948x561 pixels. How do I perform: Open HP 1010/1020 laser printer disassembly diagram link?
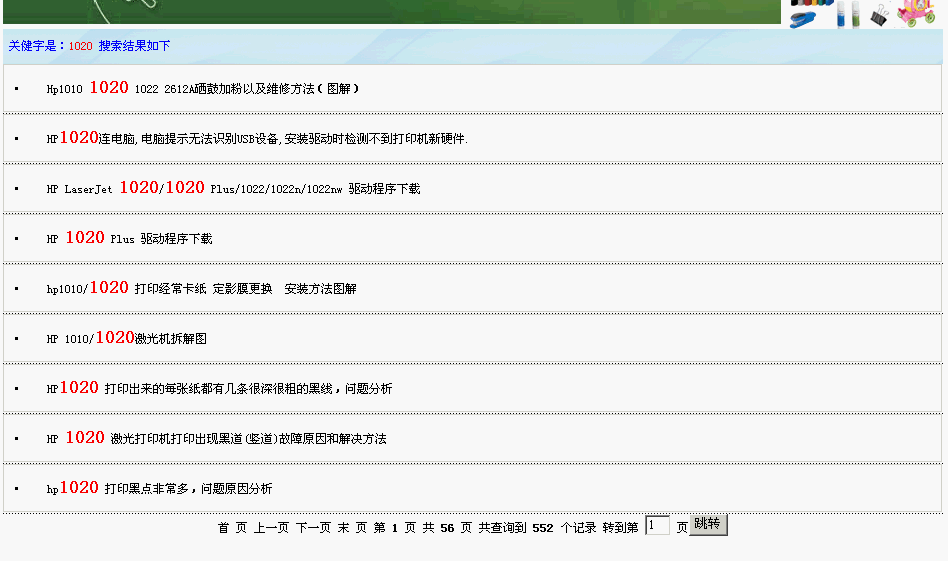coord(126,338)
